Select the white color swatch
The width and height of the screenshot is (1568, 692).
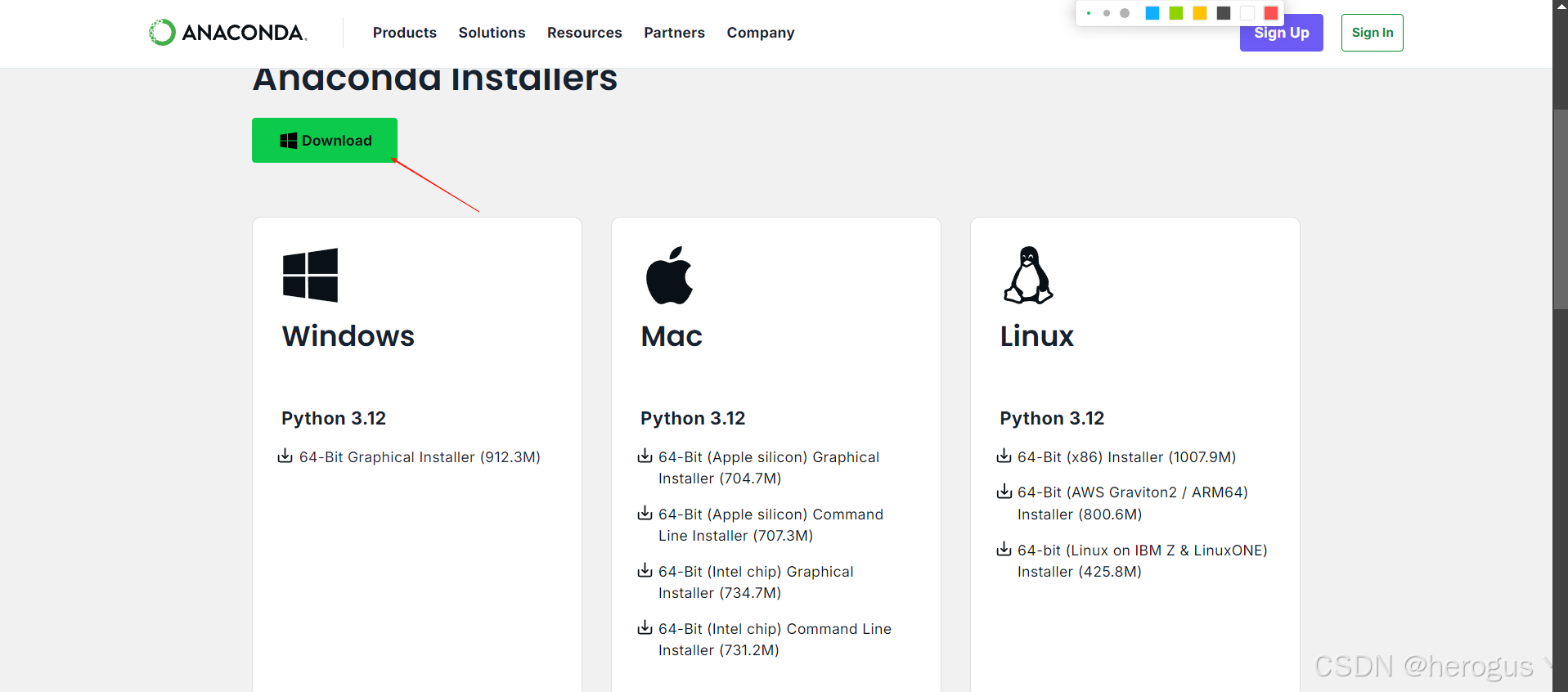(1247, 13)
